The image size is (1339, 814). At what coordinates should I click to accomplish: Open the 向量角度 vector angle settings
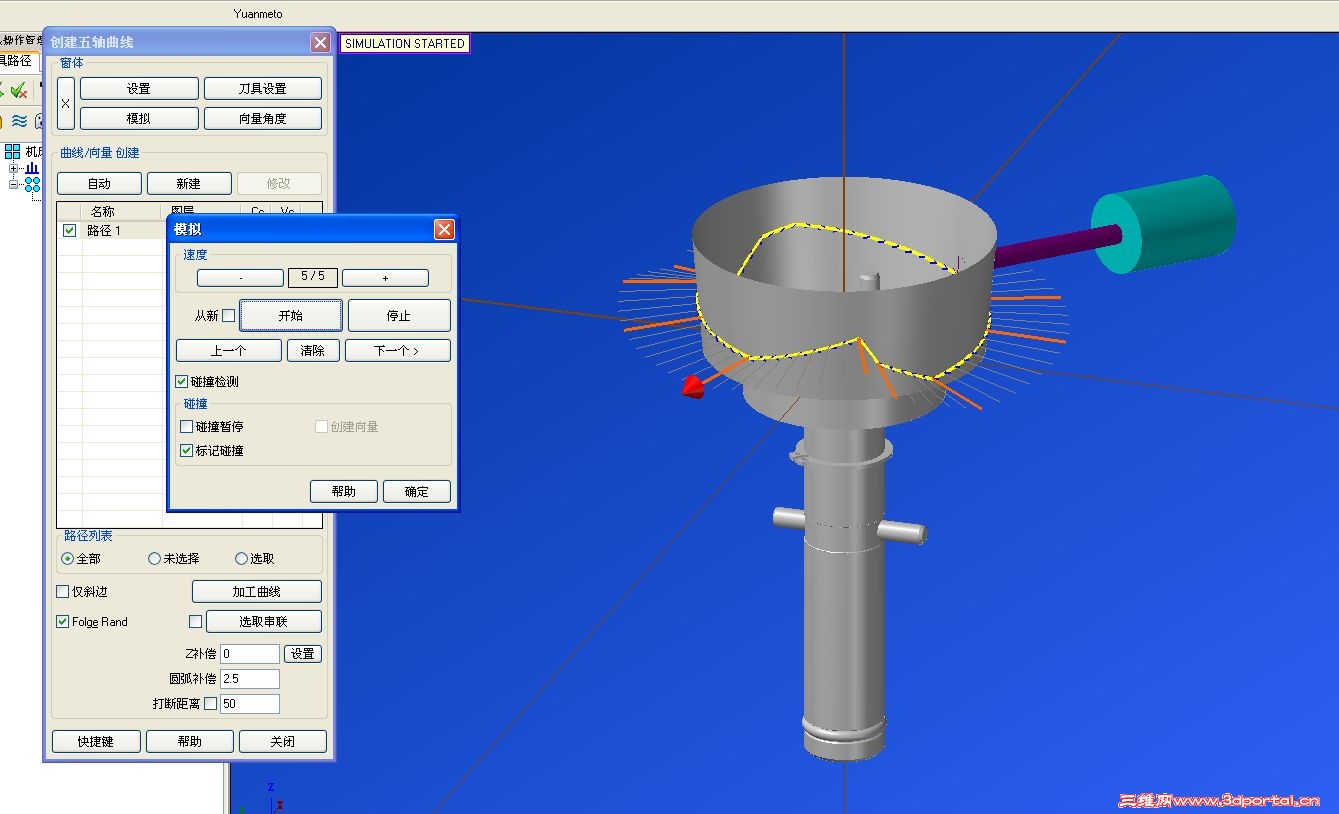click(263, 118)
